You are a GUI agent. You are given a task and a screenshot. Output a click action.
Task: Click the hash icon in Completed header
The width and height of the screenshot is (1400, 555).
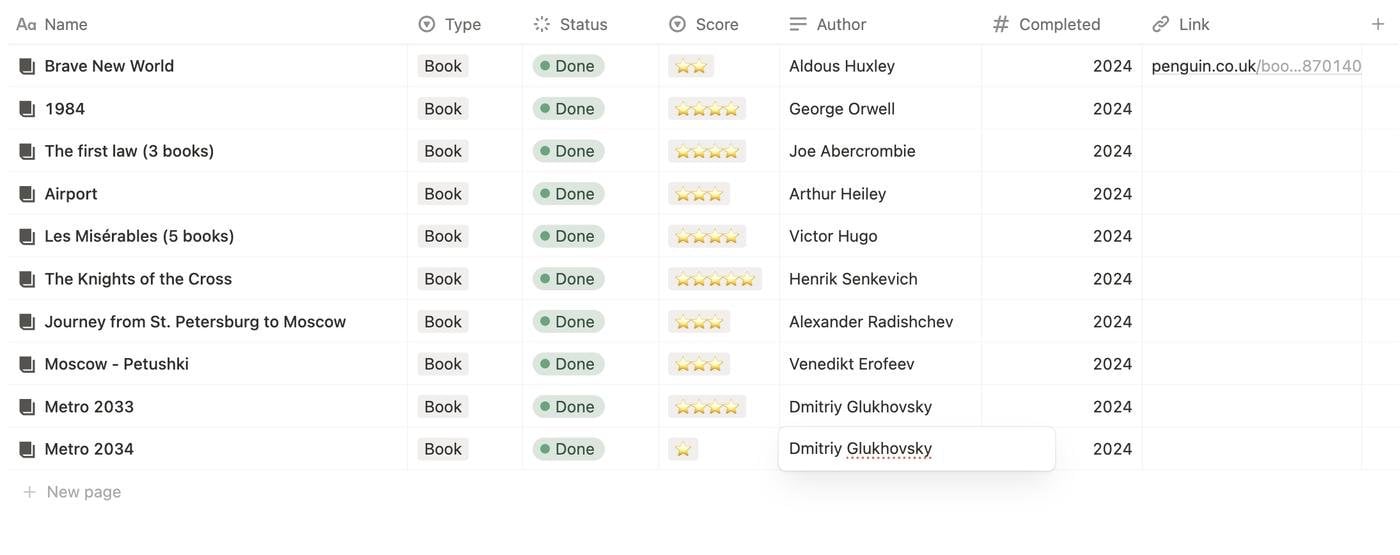[x=1000, y=24]
